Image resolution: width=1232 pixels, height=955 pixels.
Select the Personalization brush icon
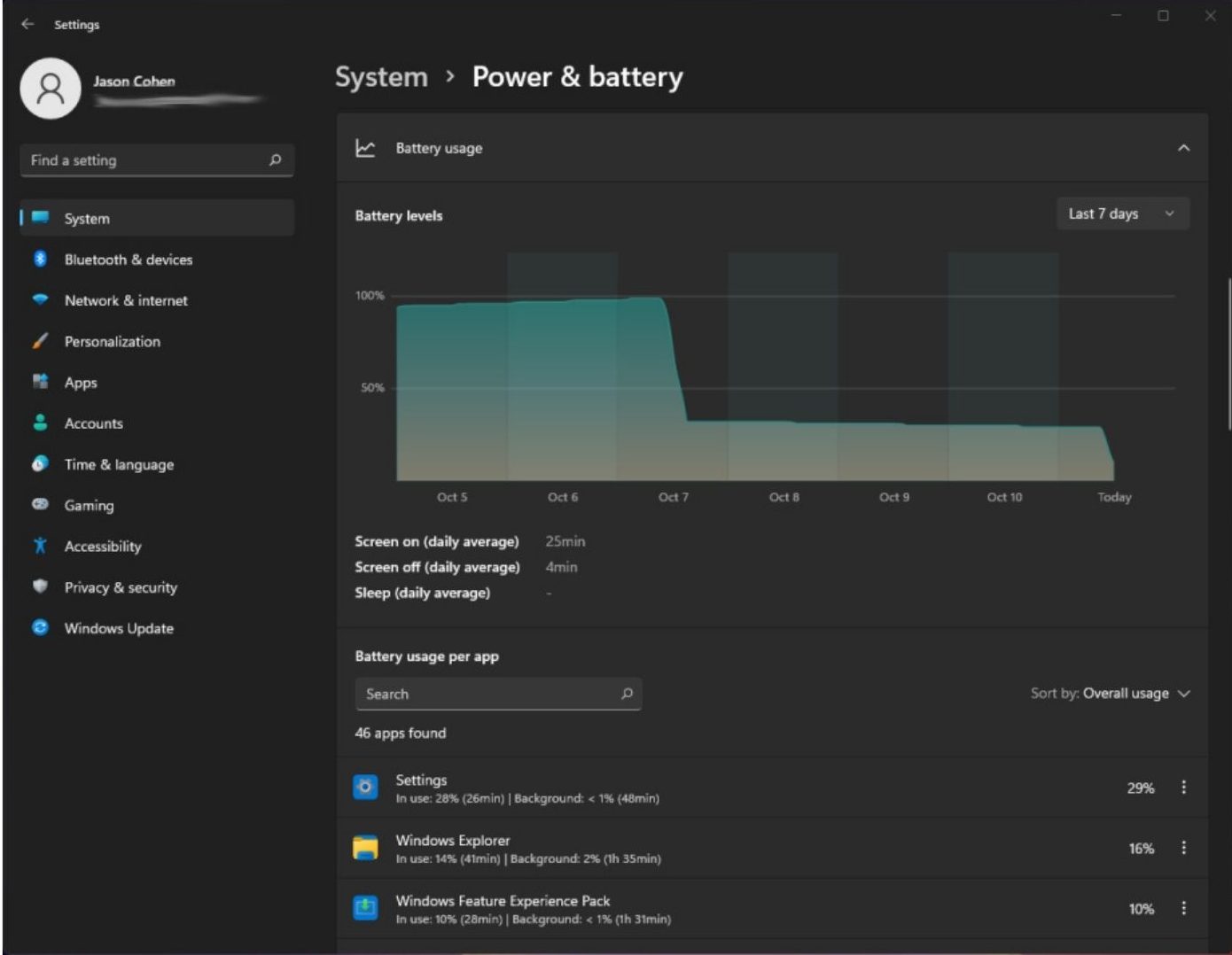click(x=40, y=341)
